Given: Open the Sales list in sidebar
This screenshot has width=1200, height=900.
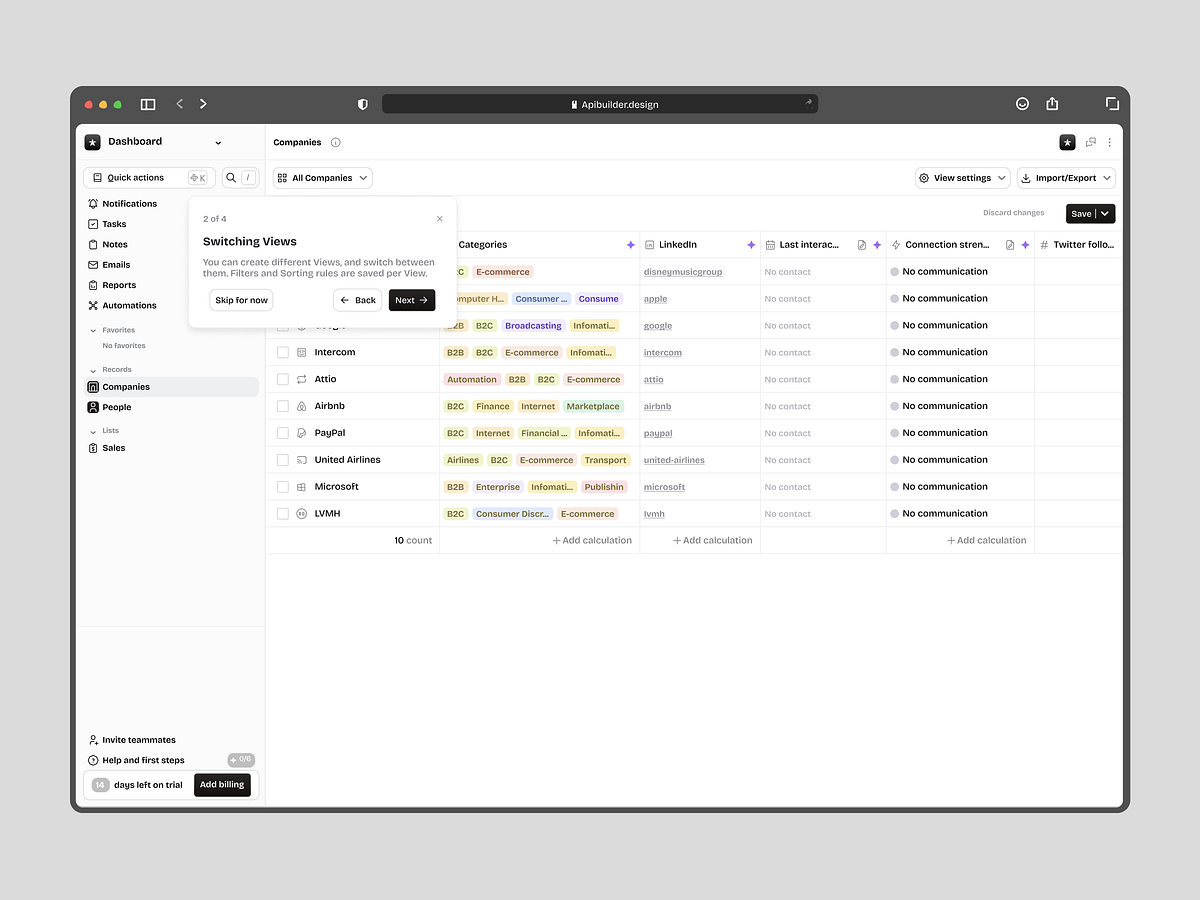Looking at the screenshot, I should 112,447.
